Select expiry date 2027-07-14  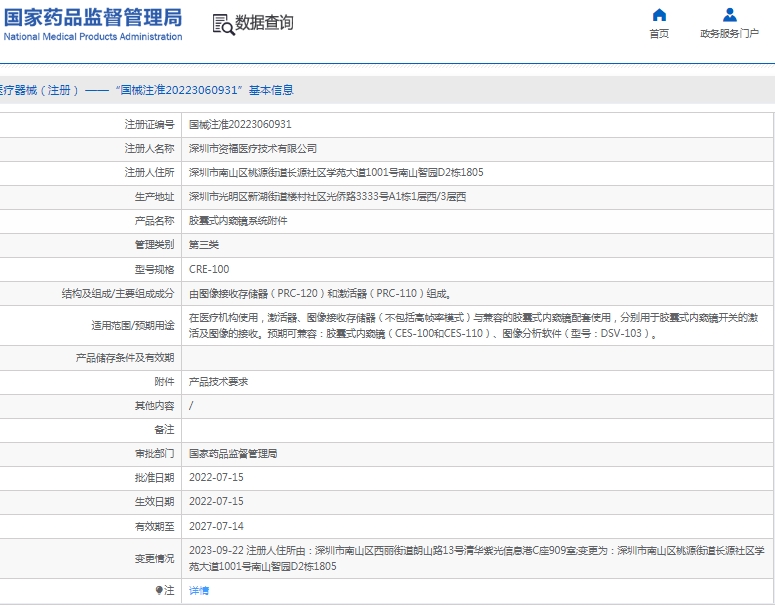[x=216, y=526]
